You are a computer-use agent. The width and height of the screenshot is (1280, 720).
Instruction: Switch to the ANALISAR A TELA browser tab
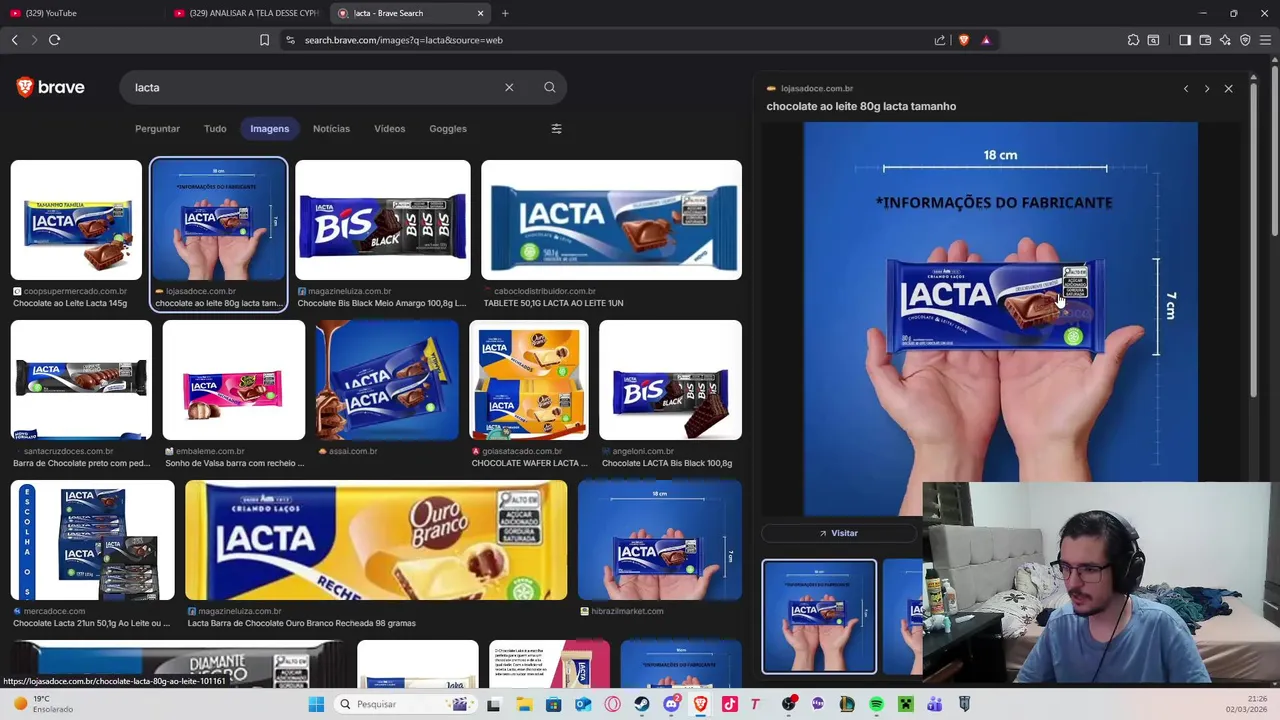click(245, 13)
